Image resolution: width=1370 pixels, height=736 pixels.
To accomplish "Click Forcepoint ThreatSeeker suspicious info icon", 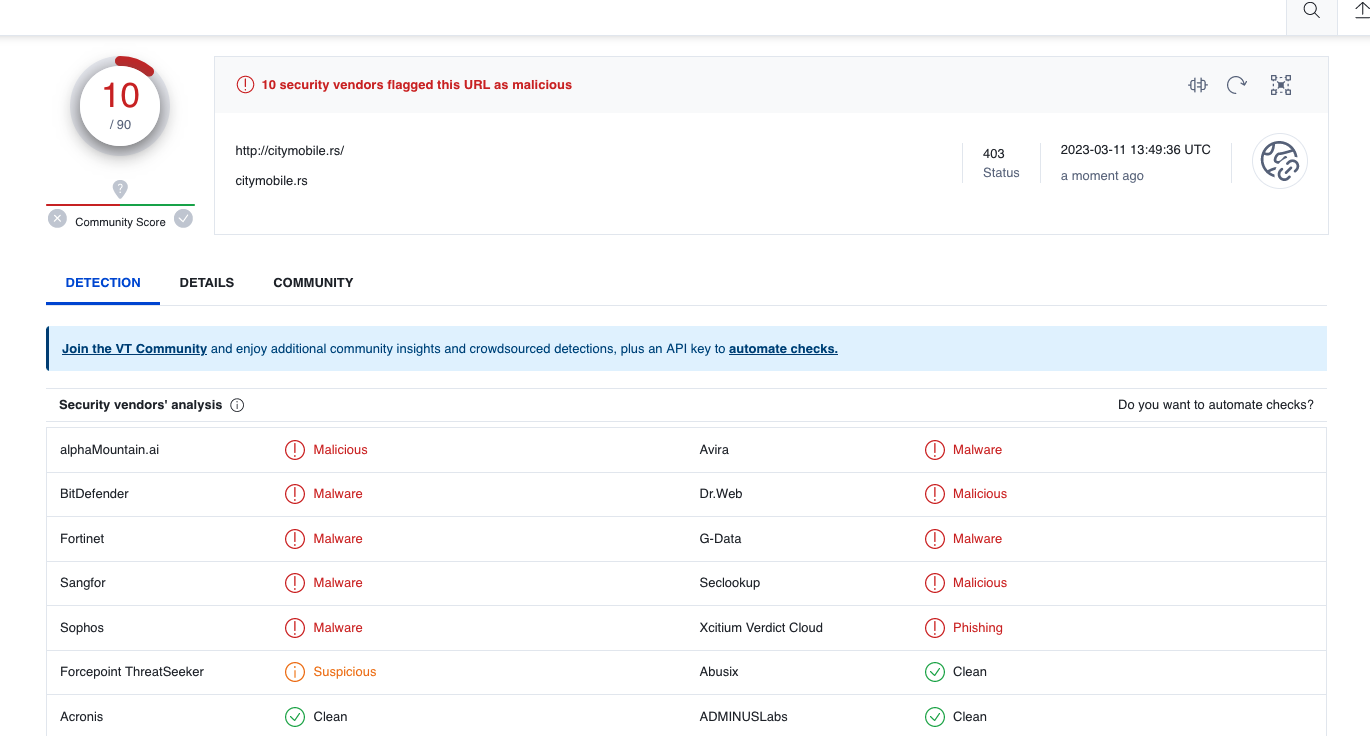I will pyautogui.click(x=295, y=672).
